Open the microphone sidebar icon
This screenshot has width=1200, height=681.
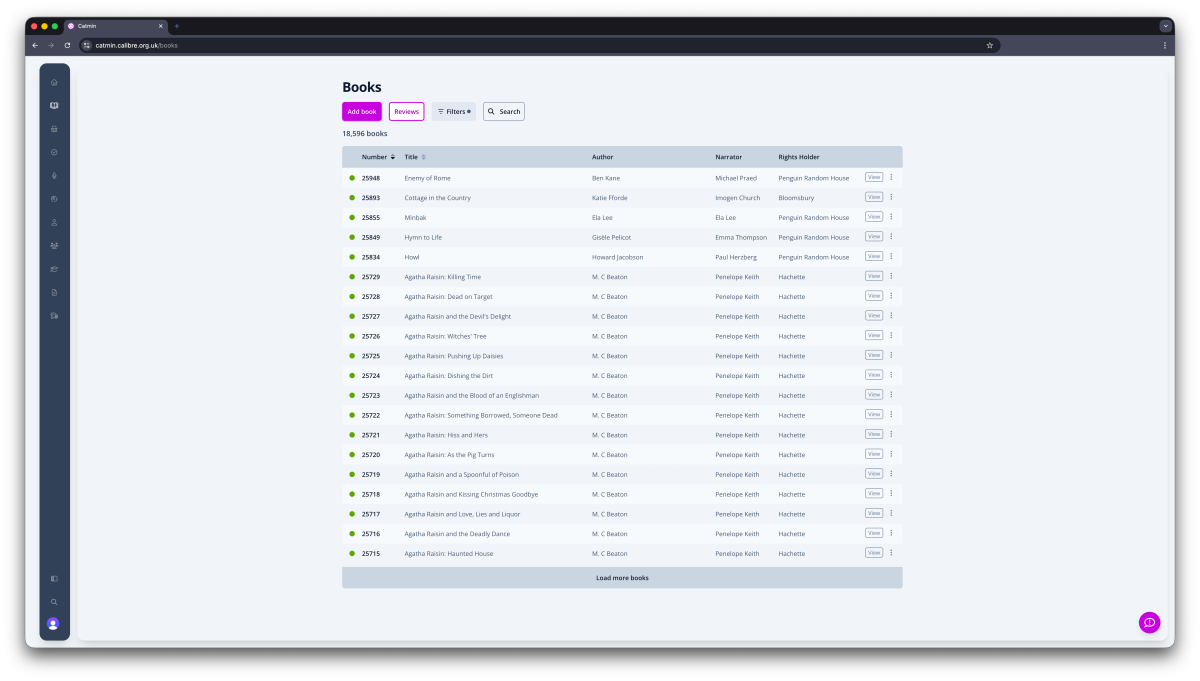pyautogui.click(x=54, y=175)
